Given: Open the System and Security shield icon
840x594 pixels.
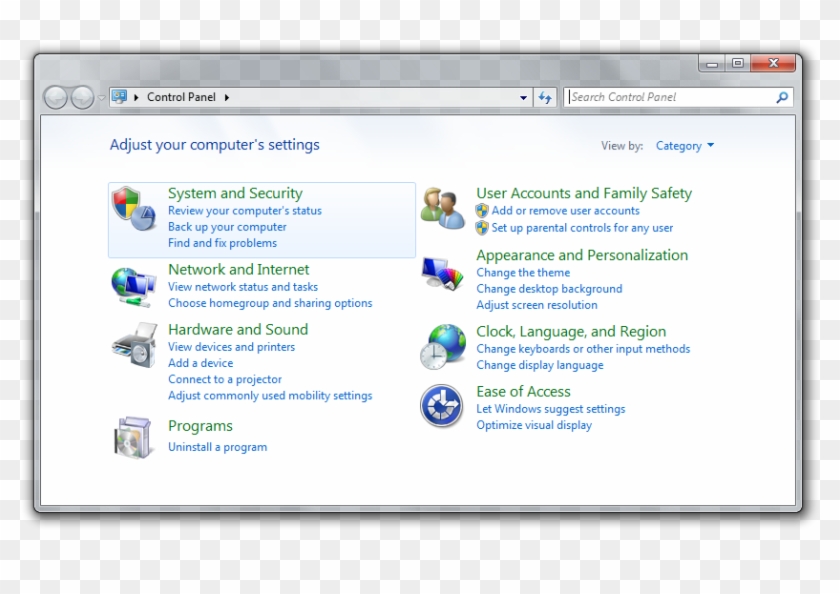Looking at the screenshot, I should (x=133, y=208).
